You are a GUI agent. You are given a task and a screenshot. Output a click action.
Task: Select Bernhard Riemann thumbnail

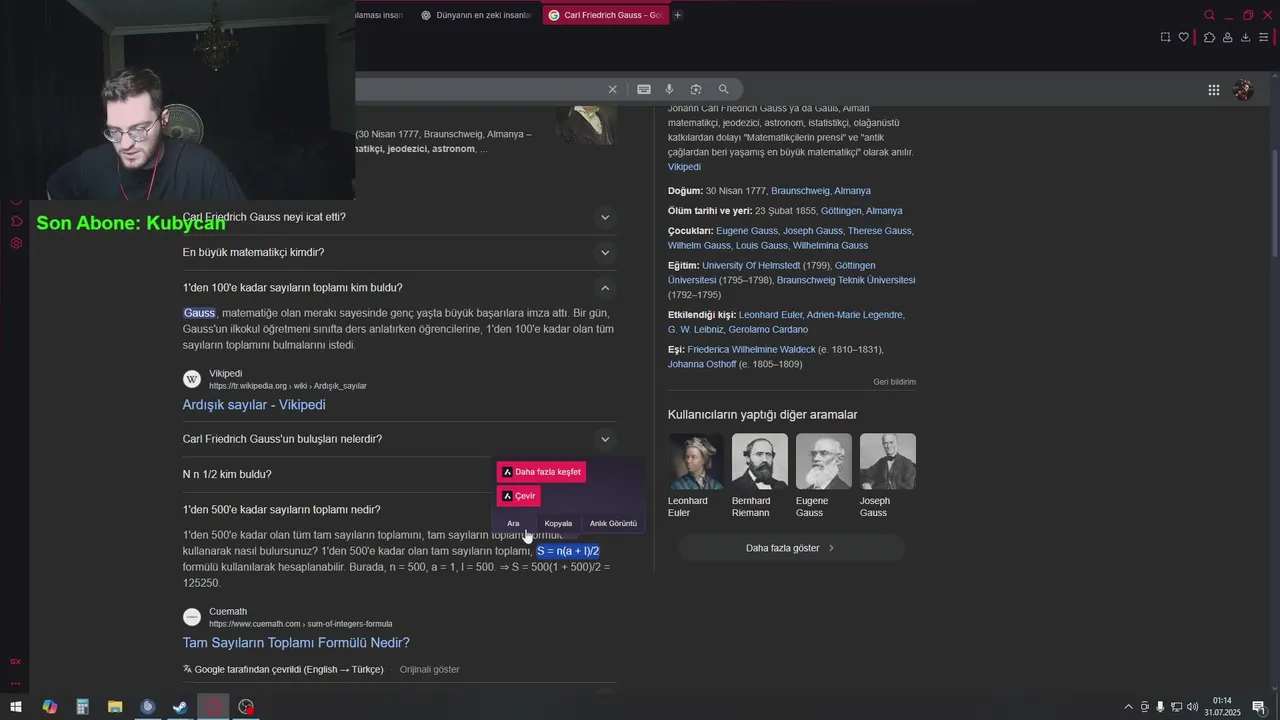click(759, 461)
